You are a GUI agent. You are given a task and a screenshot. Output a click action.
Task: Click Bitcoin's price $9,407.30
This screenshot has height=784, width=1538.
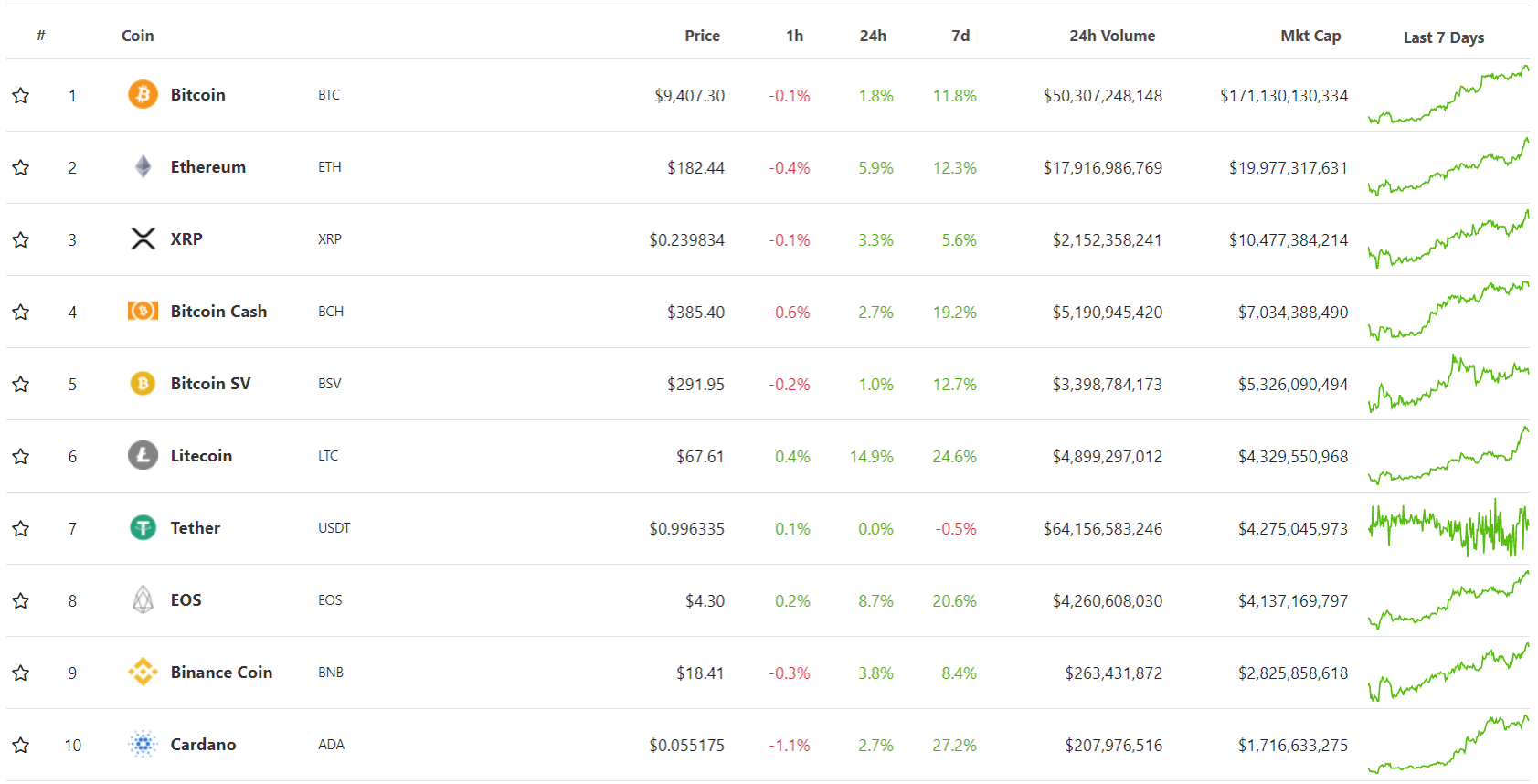pyautogui.click(x=690, y=95)
